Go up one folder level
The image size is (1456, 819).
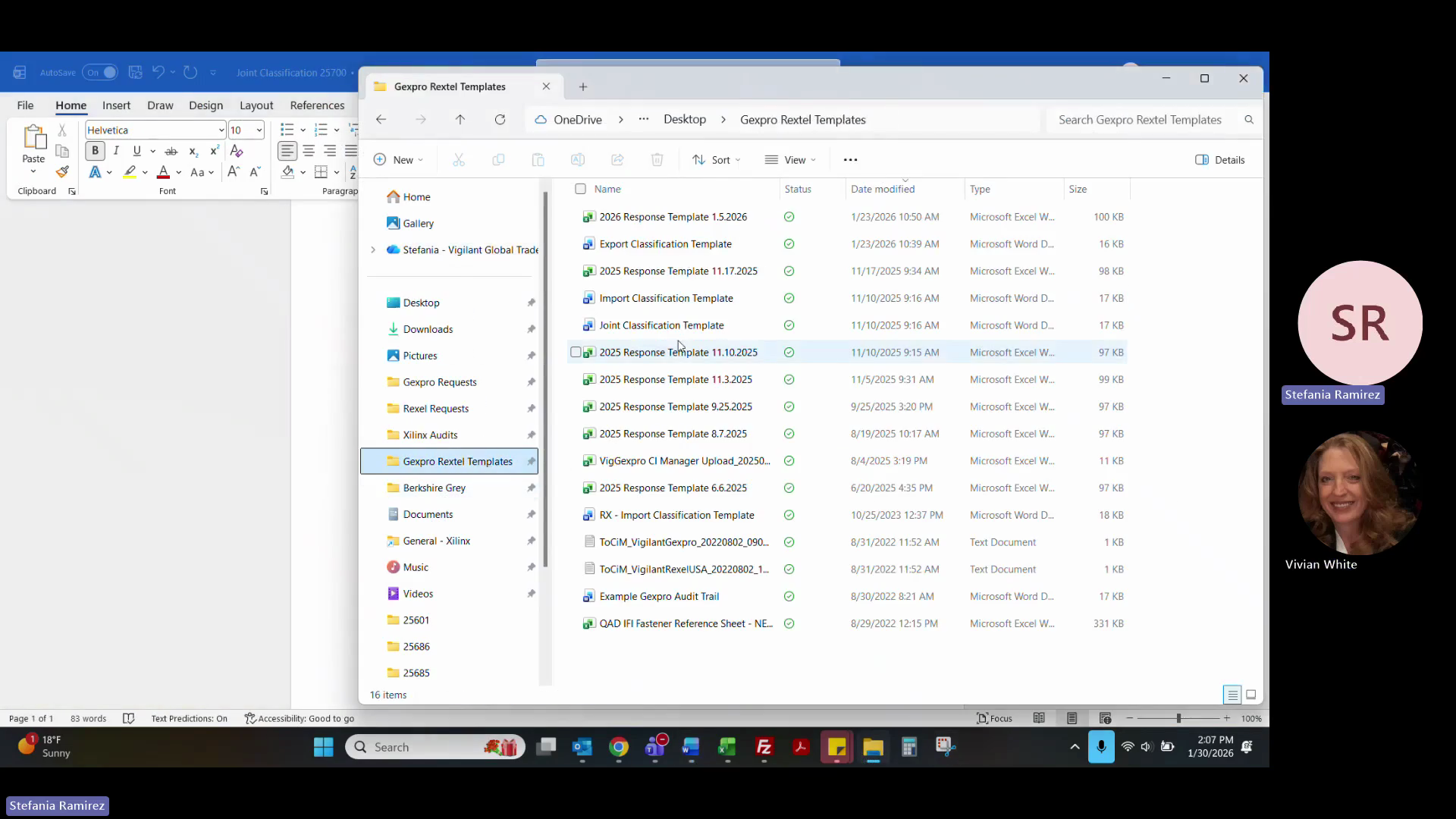[460, 120]
